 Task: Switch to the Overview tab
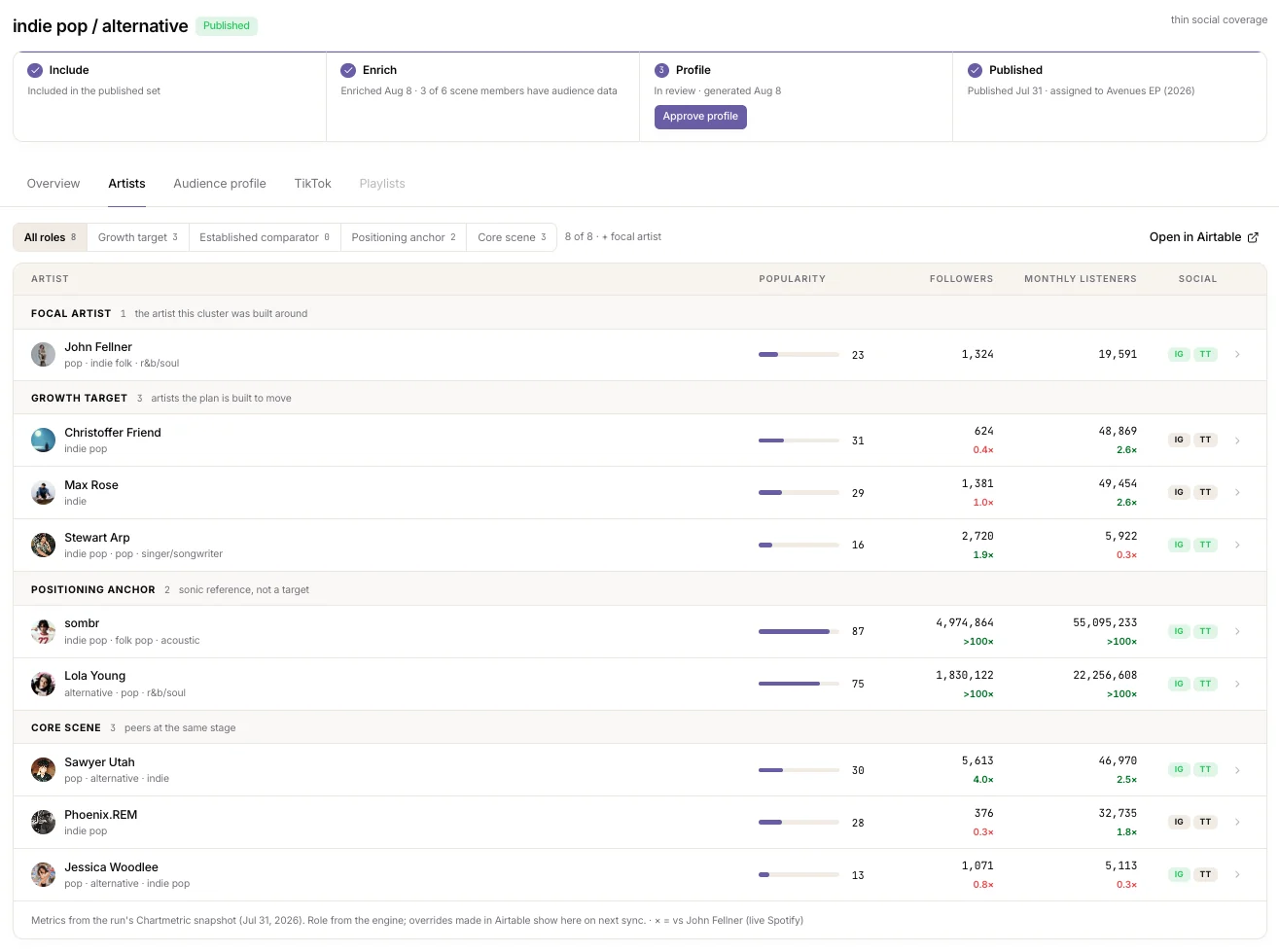point(53,184)
